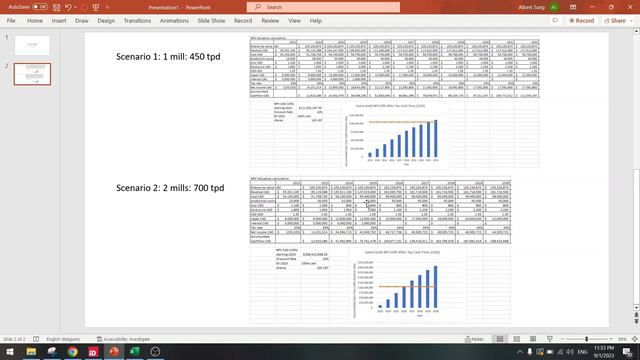Click the Share button
The image size is (640, 360).
pyautogui.click(x=615, y=20)
